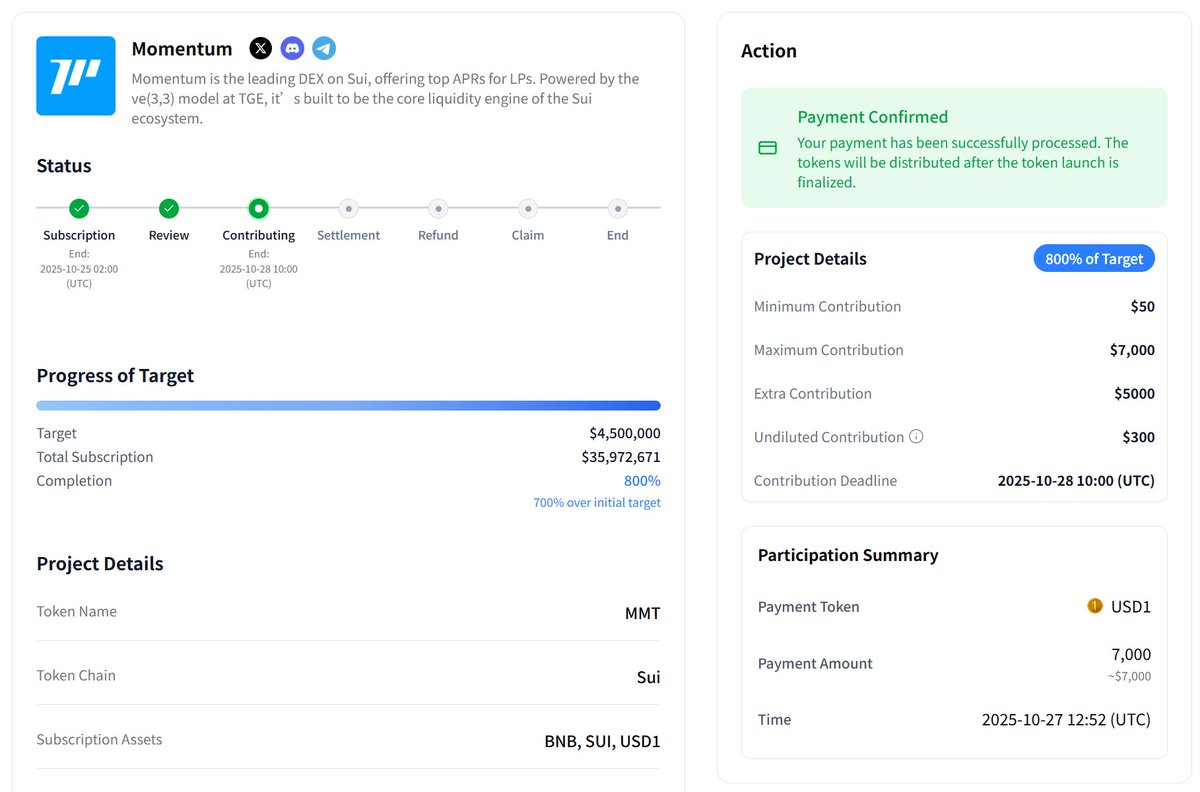The image size is (1200, 792).
Task: Select the completed Subscription step checkmark
Action: [x=79, y=208]
